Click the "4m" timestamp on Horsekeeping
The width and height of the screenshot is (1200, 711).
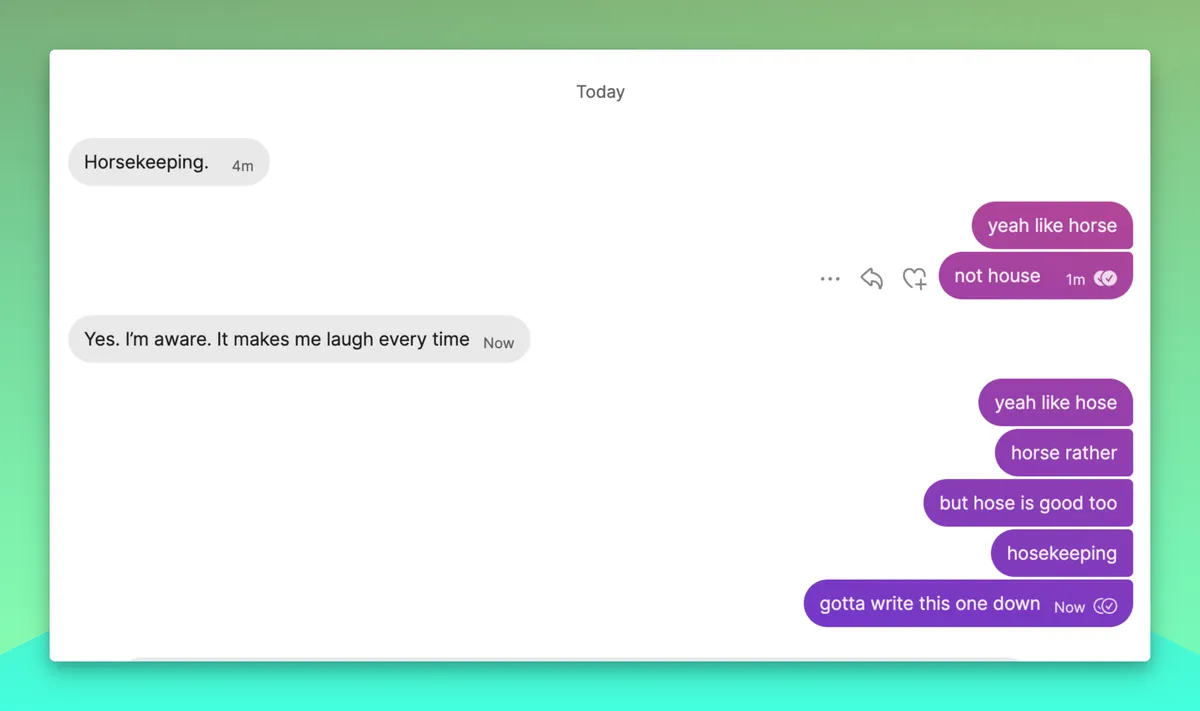point(243,166)
